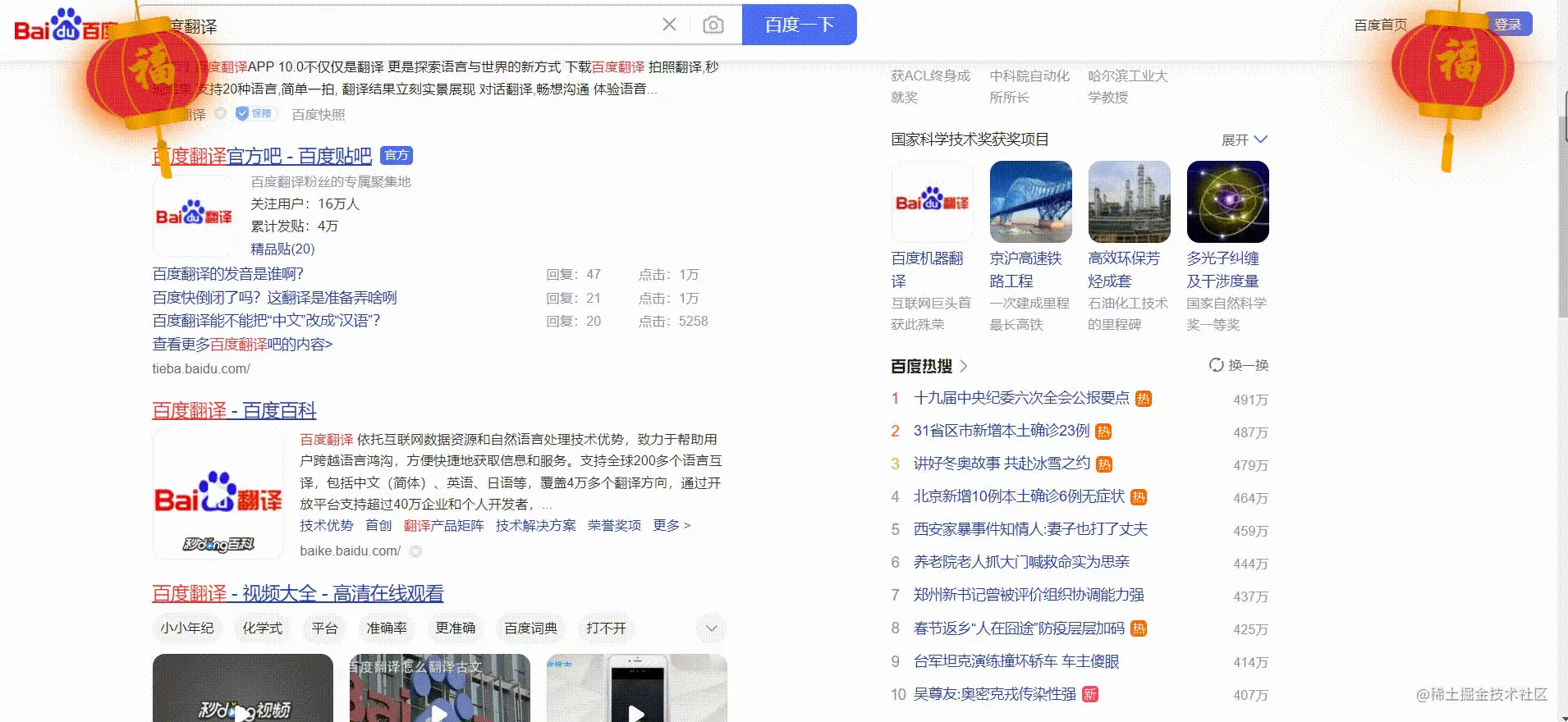Select the 平台 video filter tab
The image size is (1568, 722).
point(324,628)
